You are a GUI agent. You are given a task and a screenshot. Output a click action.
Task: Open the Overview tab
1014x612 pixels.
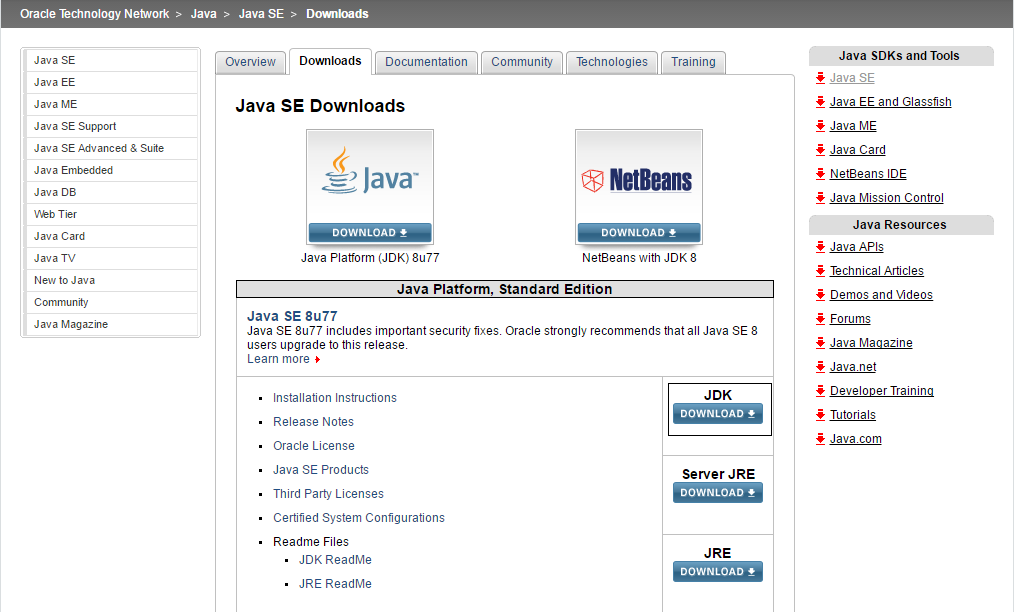click(250, 62)
